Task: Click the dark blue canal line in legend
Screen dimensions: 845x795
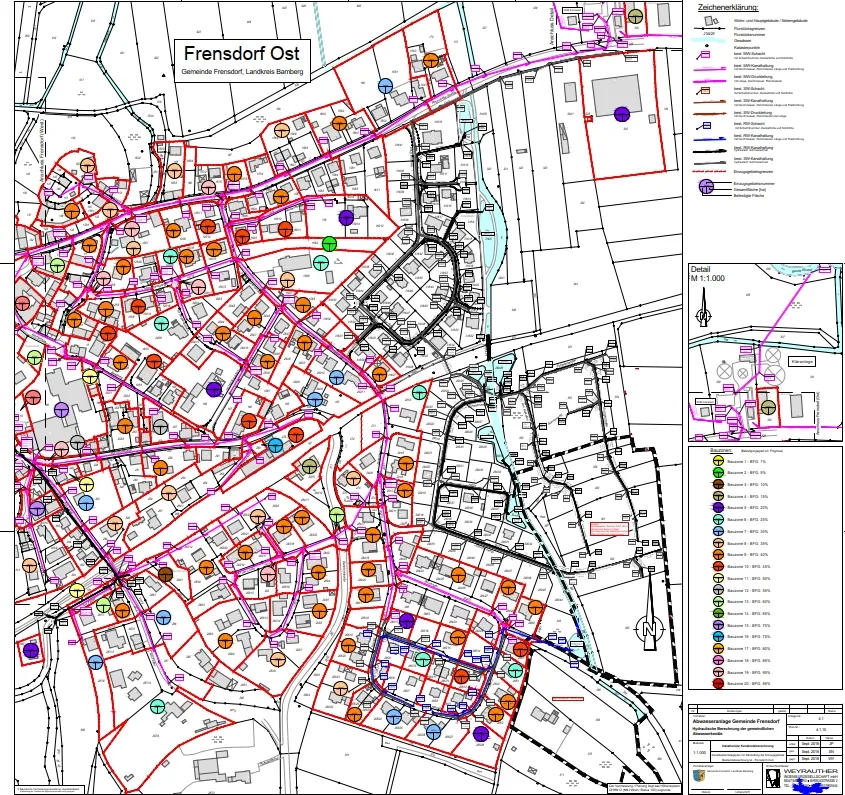Action: (709, 139)
